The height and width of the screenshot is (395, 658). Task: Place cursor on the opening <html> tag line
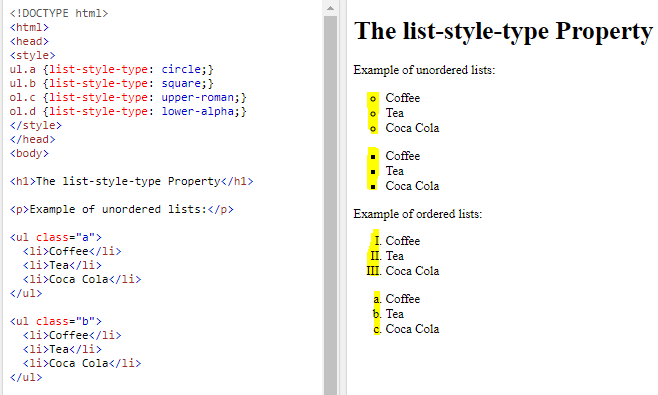point(29,27)
